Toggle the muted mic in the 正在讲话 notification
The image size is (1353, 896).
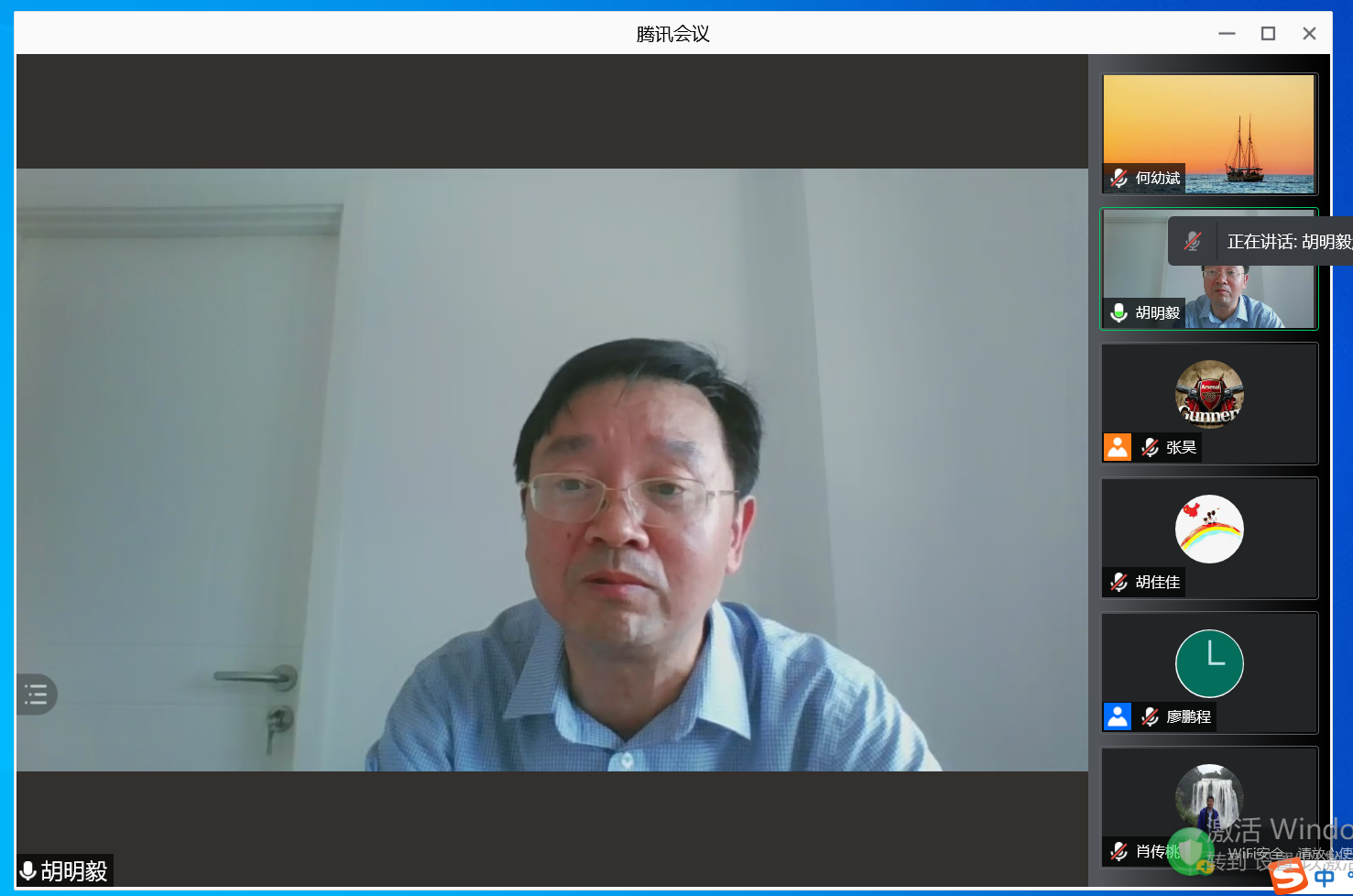(x=1192, y=241)
